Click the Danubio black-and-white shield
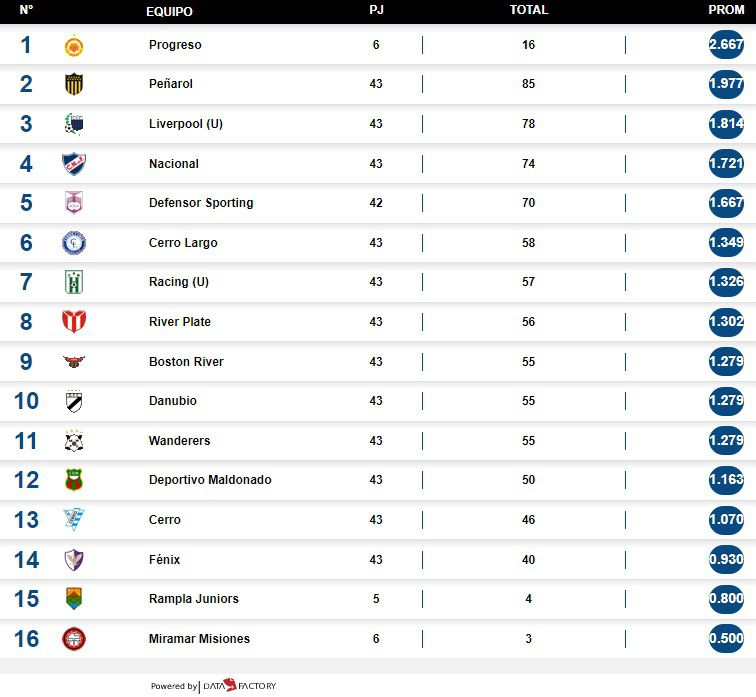Viewport: 756px width, 697px height. pos(74,401)
